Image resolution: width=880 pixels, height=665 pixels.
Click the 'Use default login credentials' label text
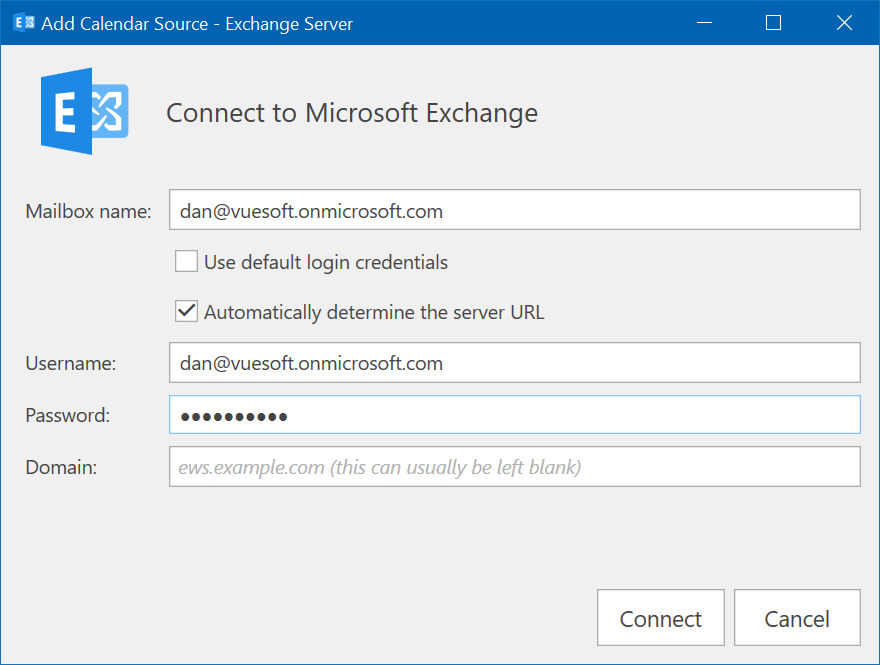click(326, 263)
